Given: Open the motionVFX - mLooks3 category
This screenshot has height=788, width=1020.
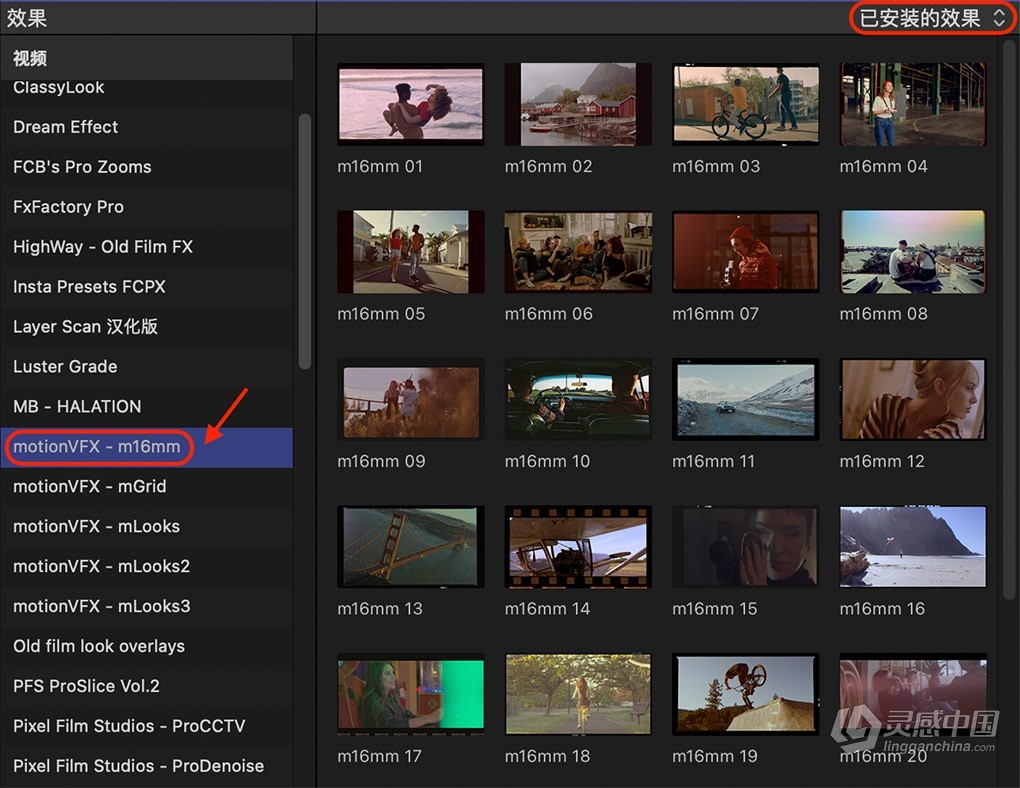Looking at the screenshot, I should 146,606.
